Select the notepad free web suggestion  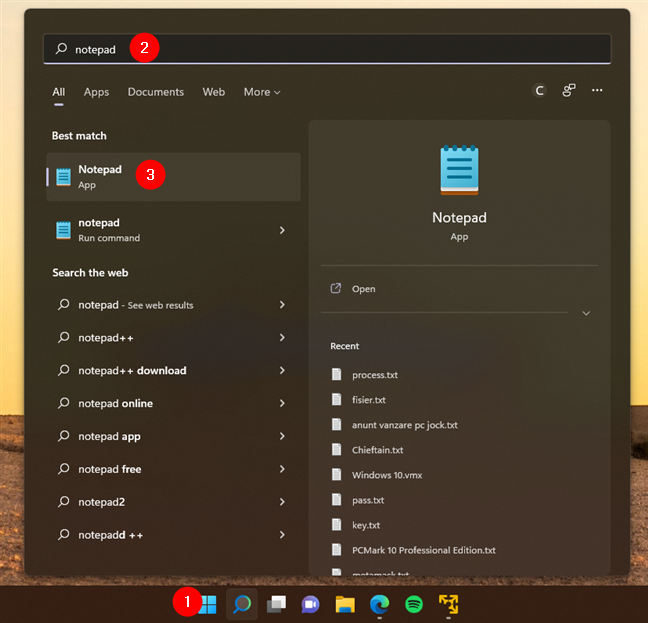tap(174, 469)
